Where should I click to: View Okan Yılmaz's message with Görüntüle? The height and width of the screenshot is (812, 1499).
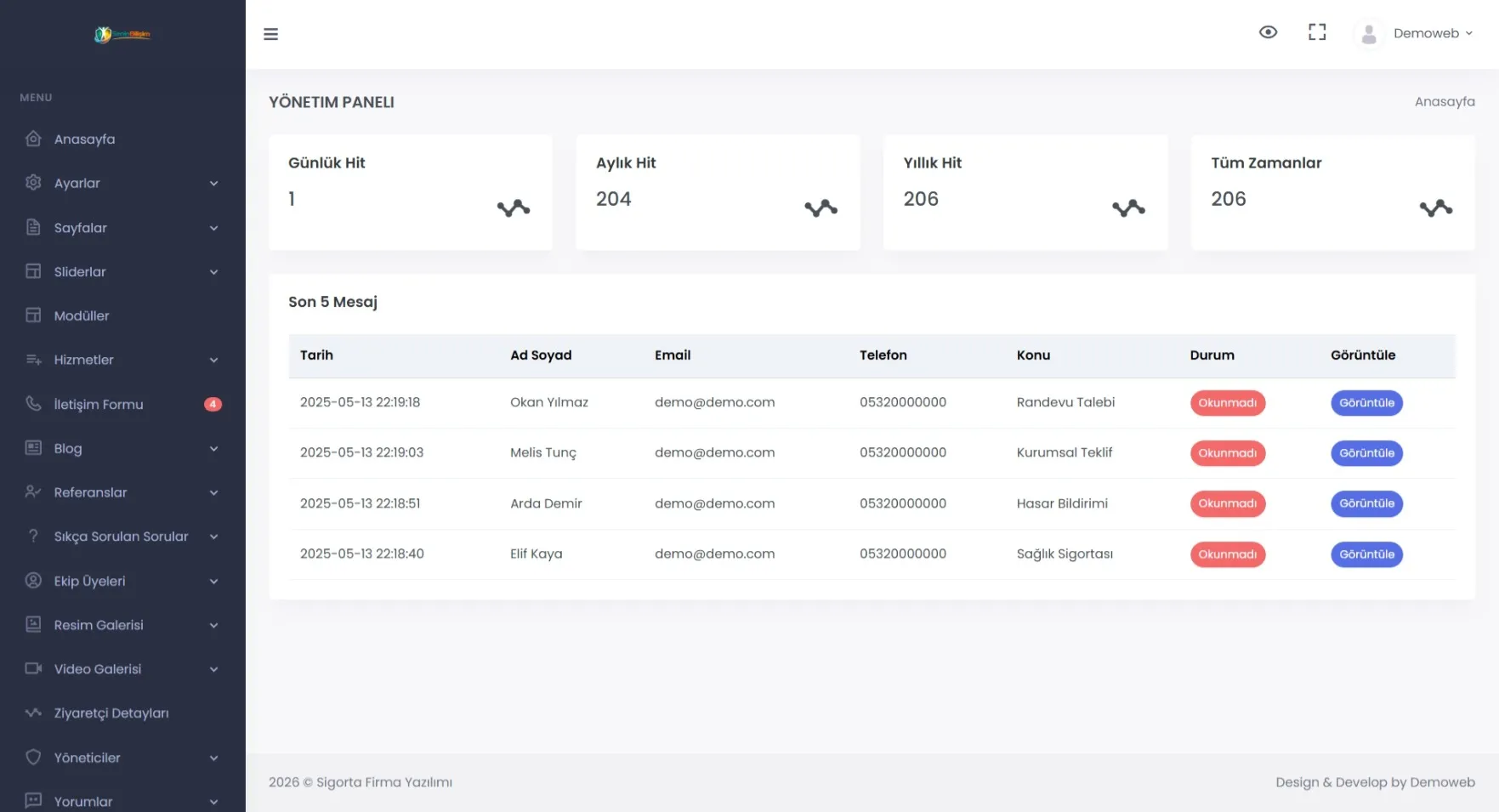[1366, 403]
